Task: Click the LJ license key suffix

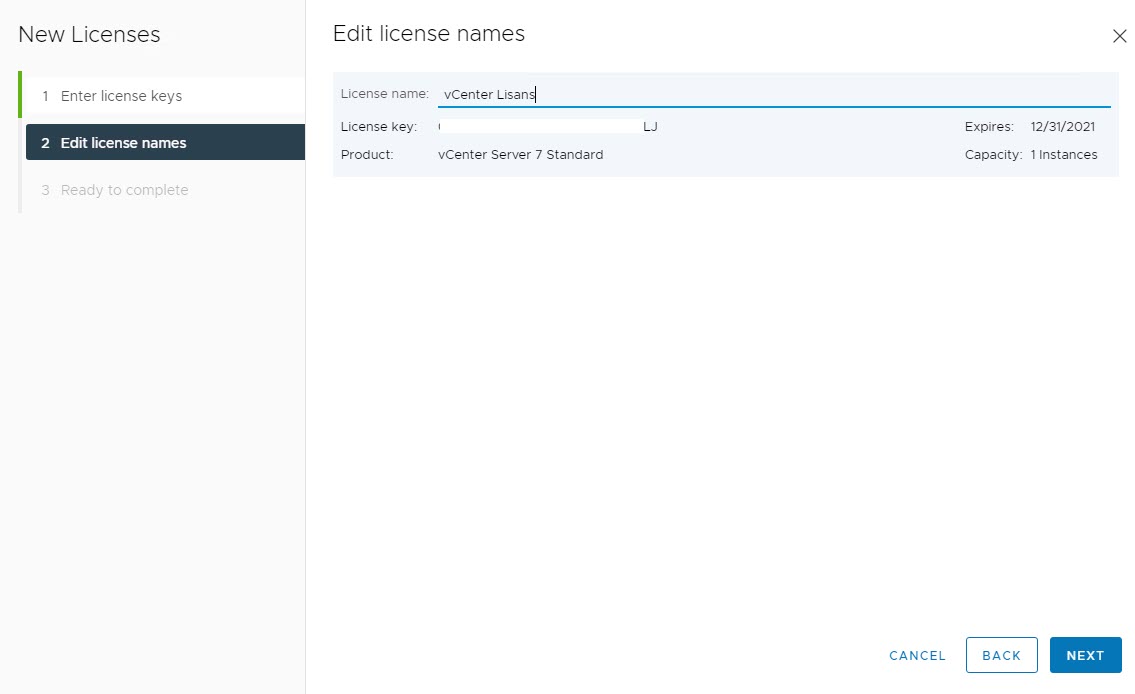Action: click(650, 127)
